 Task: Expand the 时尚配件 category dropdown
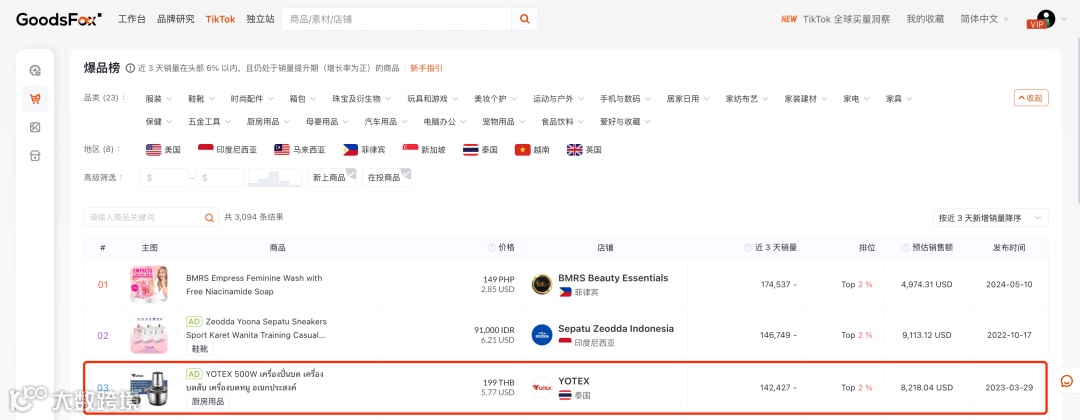coord(252,99)
